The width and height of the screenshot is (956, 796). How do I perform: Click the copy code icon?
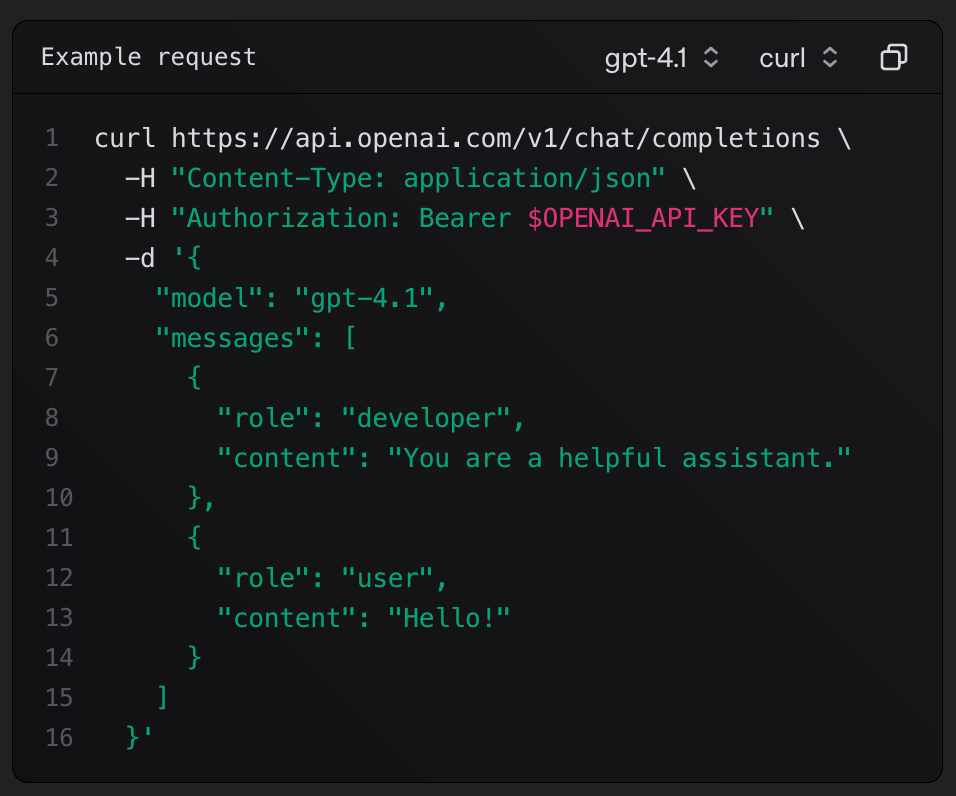pos(893,58)
